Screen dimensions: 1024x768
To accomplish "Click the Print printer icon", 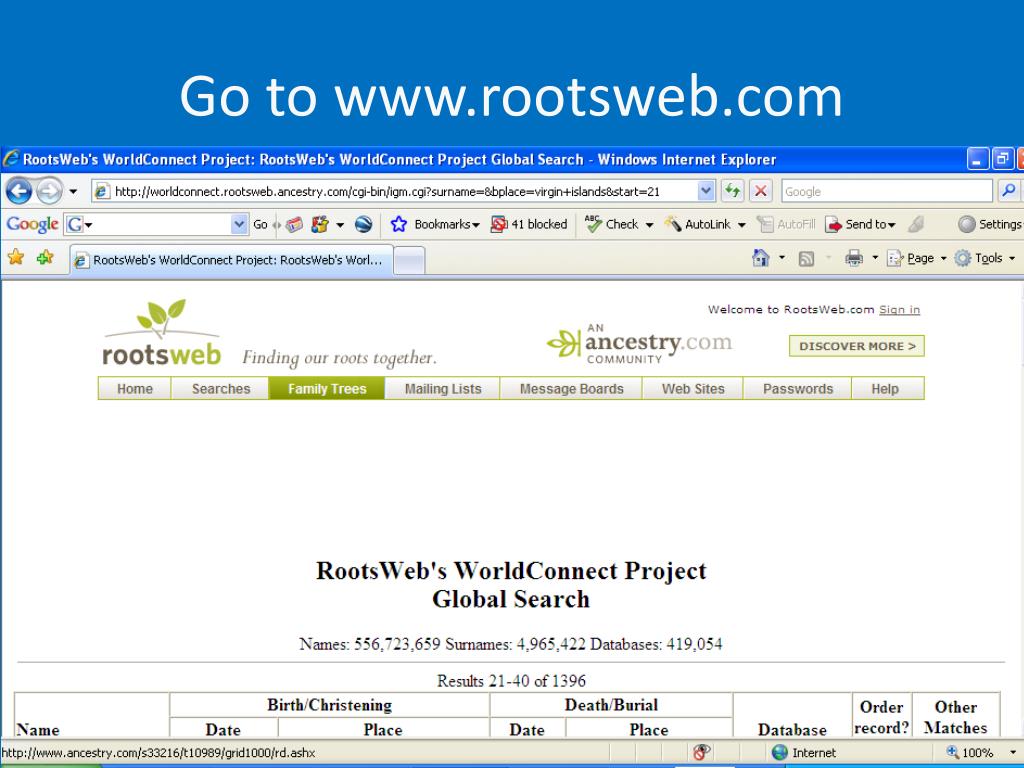I will [x=854, y=258].
